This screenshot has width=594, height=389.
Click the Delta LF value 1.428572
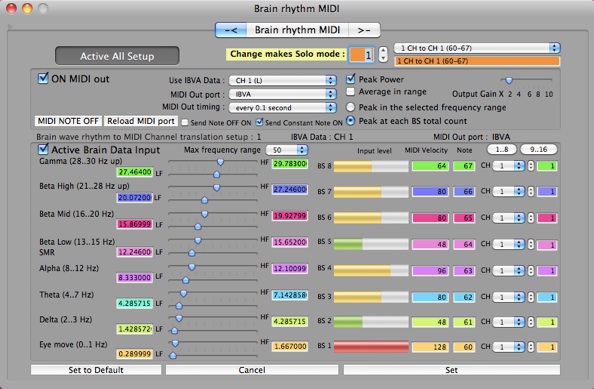point(134,329)
